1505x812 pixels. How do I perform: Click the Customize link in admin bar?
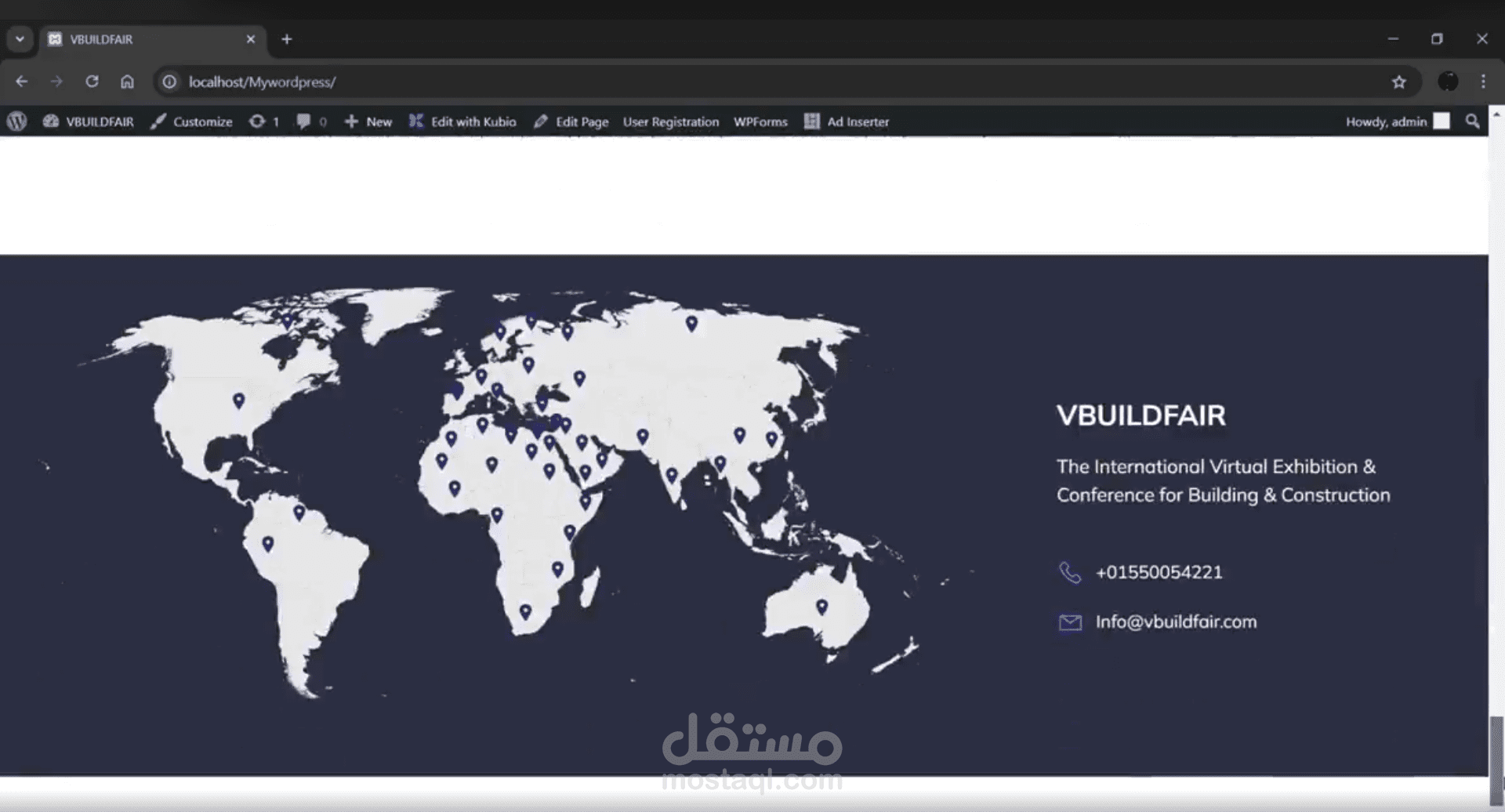click(x=202, y=121)
